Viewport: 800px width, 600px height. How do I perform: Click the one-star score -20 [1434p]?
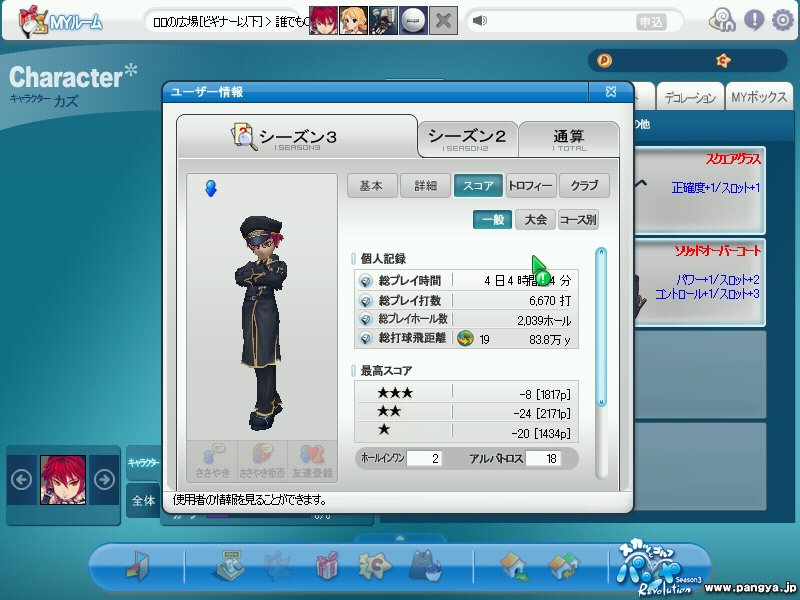tap(541, 434)
